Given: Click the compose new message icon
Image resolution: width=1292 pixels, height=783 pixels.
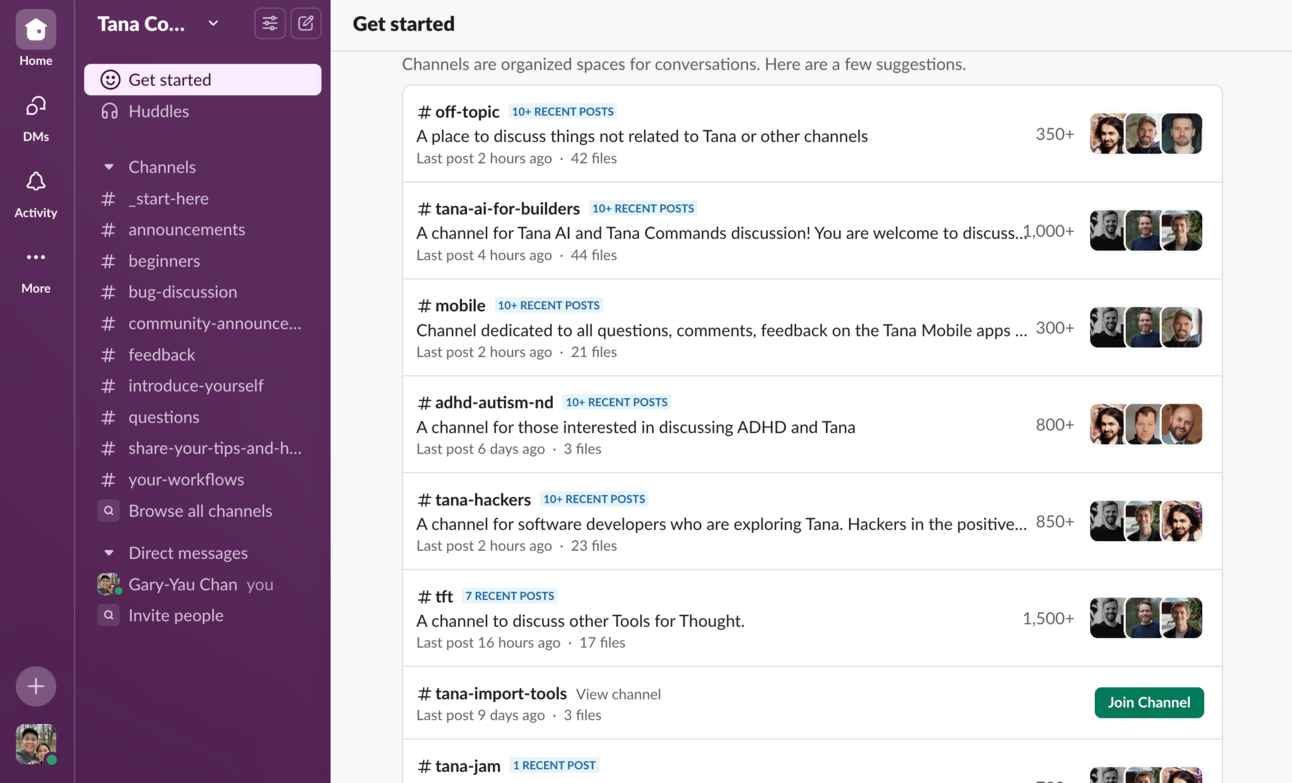Looking at the screenshot, I should 306,24.
